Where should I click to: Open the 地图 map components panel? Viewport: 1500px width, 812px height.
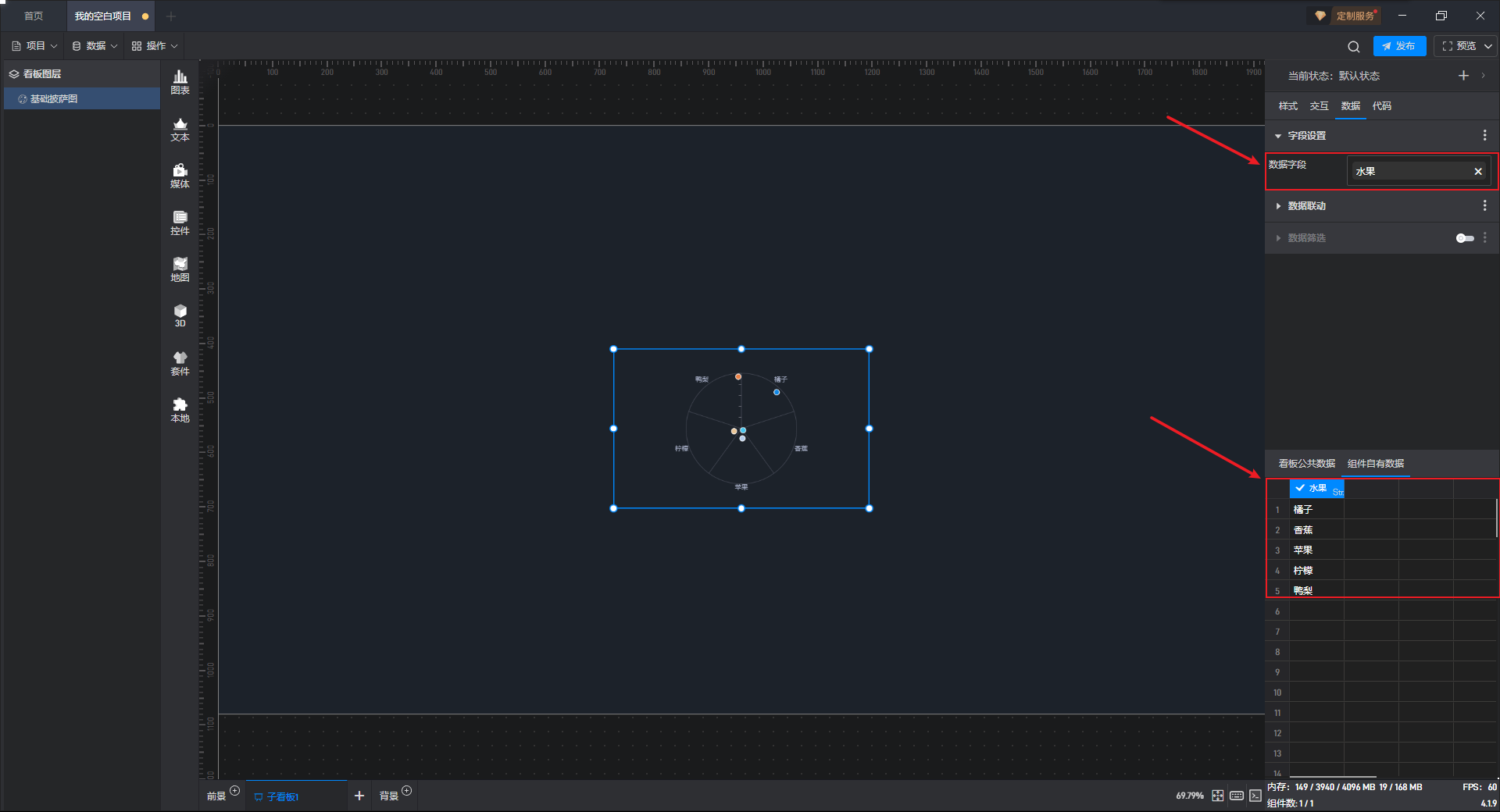click(180, 269)
